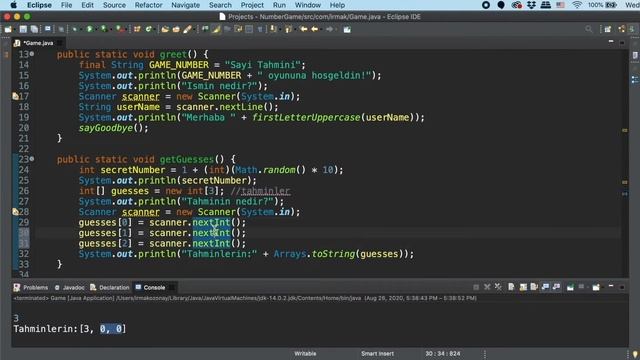This screenshot has height=360, width=640.
Task: Click the Smart Insert status bar entry
Action: [377, 354]
